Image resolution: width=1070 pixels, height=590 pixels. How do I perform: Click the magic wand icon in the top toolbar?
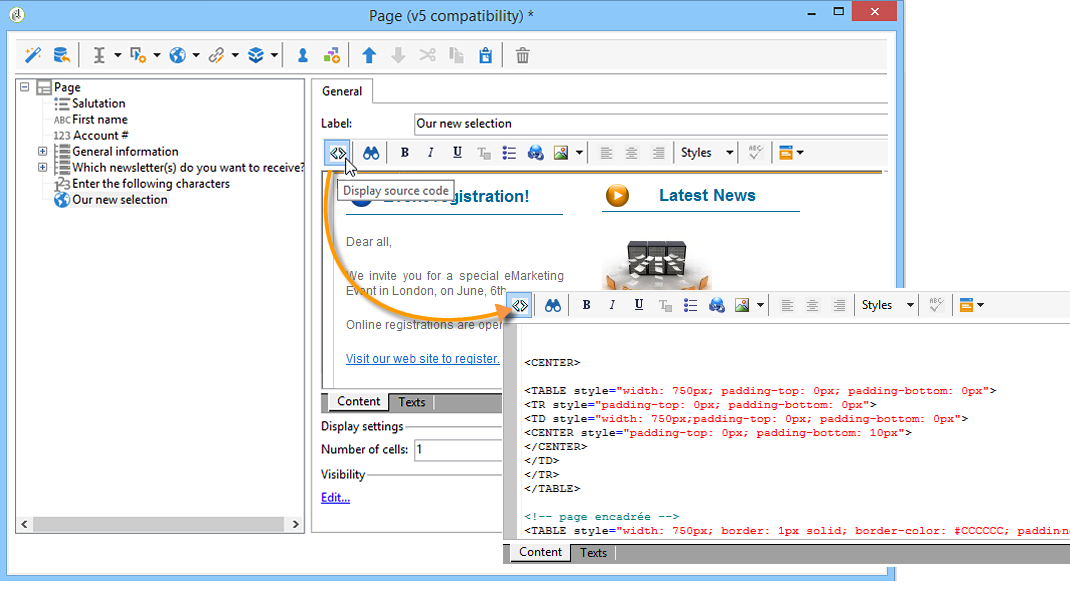point(33,56)
